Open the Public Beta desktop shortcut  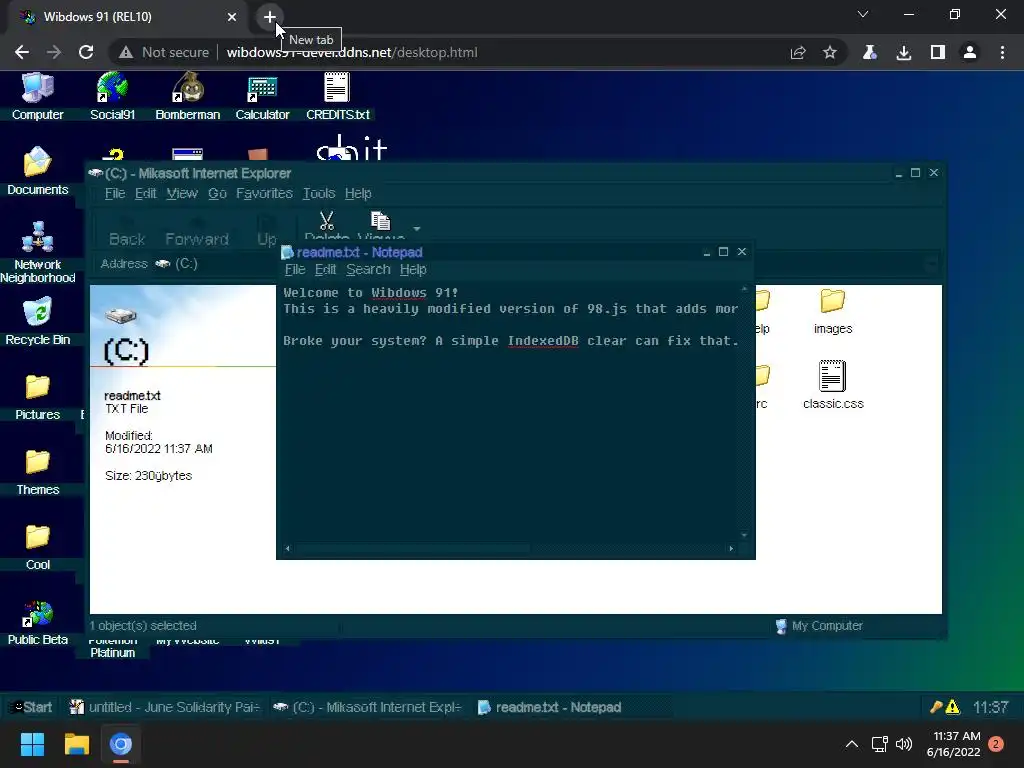pos(37,622)
